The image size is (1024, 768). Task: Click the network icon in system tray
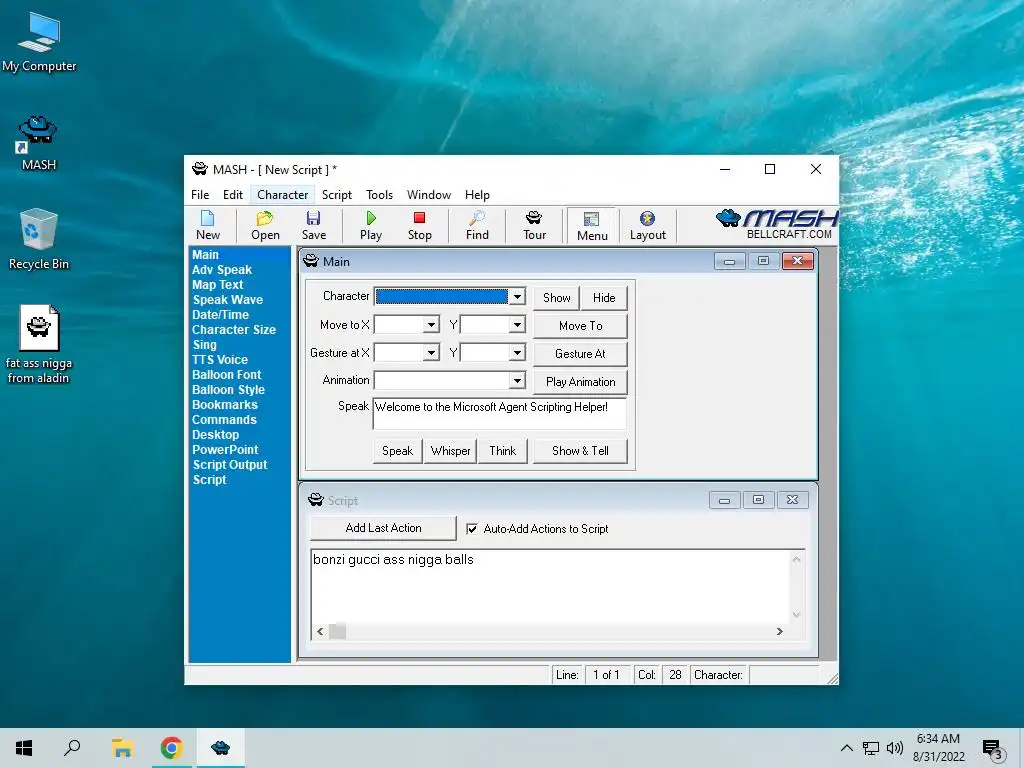[x=871, y=748]
